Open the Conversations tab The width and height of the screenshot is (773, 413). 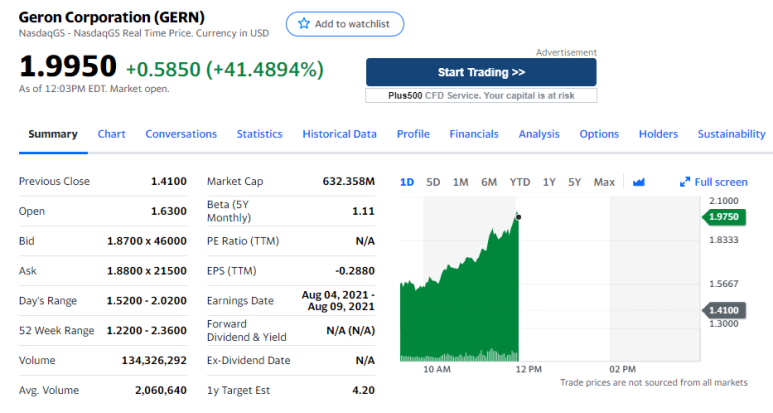[x=181, y=134]
